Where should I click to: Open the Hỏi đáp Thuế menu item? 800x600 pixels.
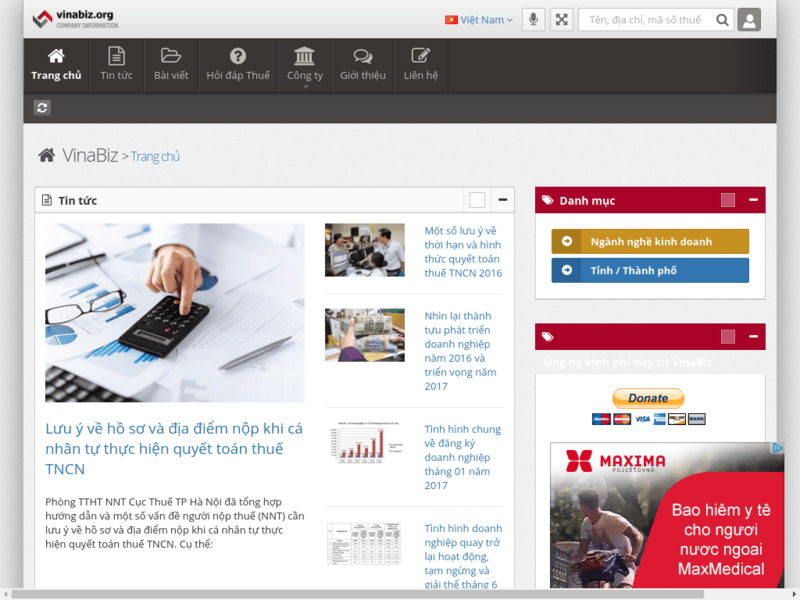(238, 66)
